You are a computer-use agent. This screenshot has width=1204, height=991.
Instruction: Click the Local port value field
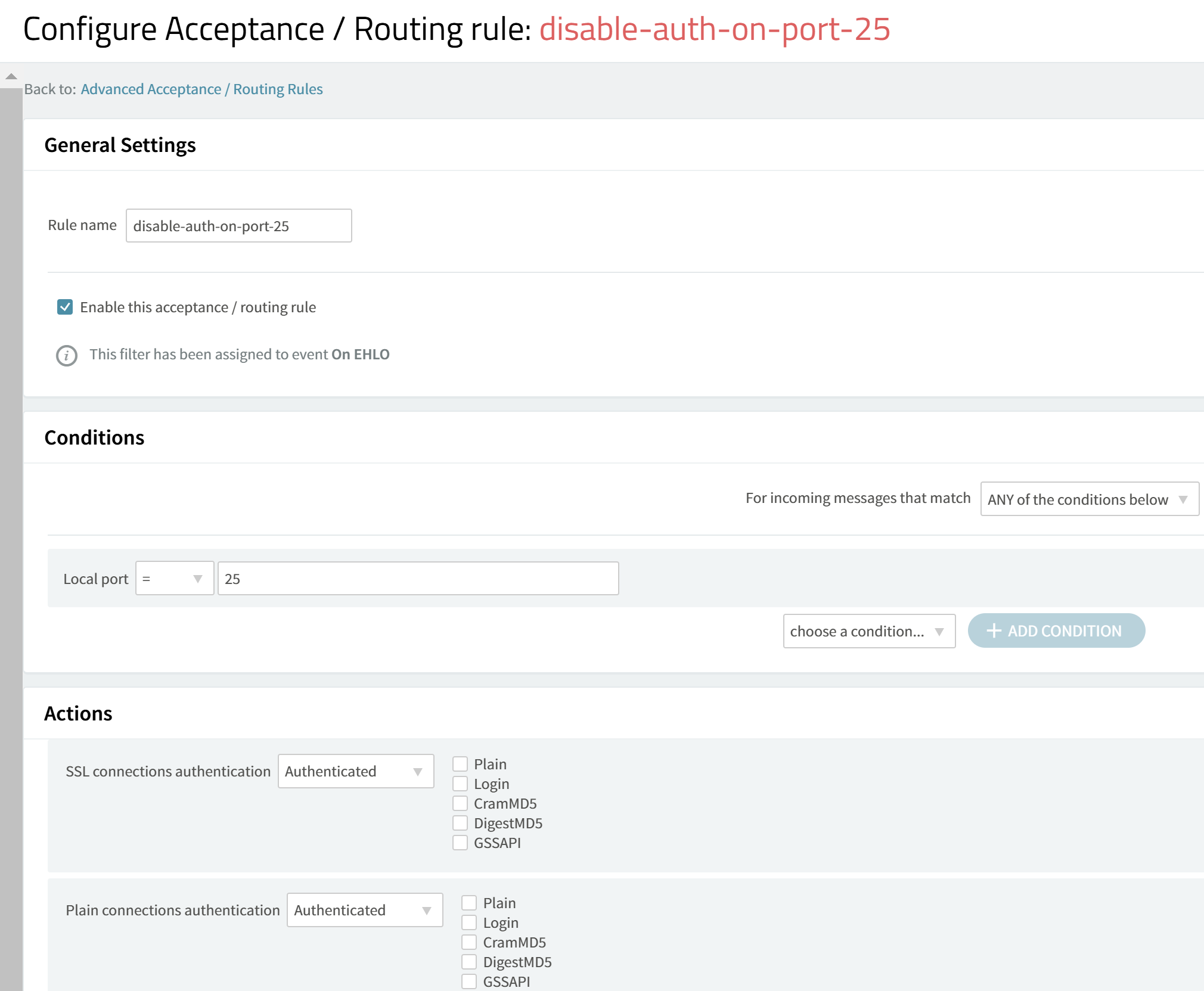pos(418,578)
